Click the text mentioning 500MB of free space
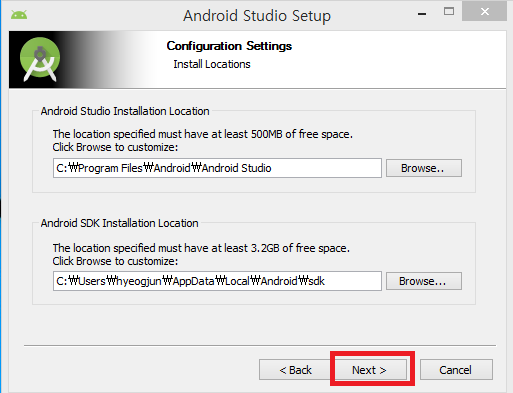 (x=203, y=134)
